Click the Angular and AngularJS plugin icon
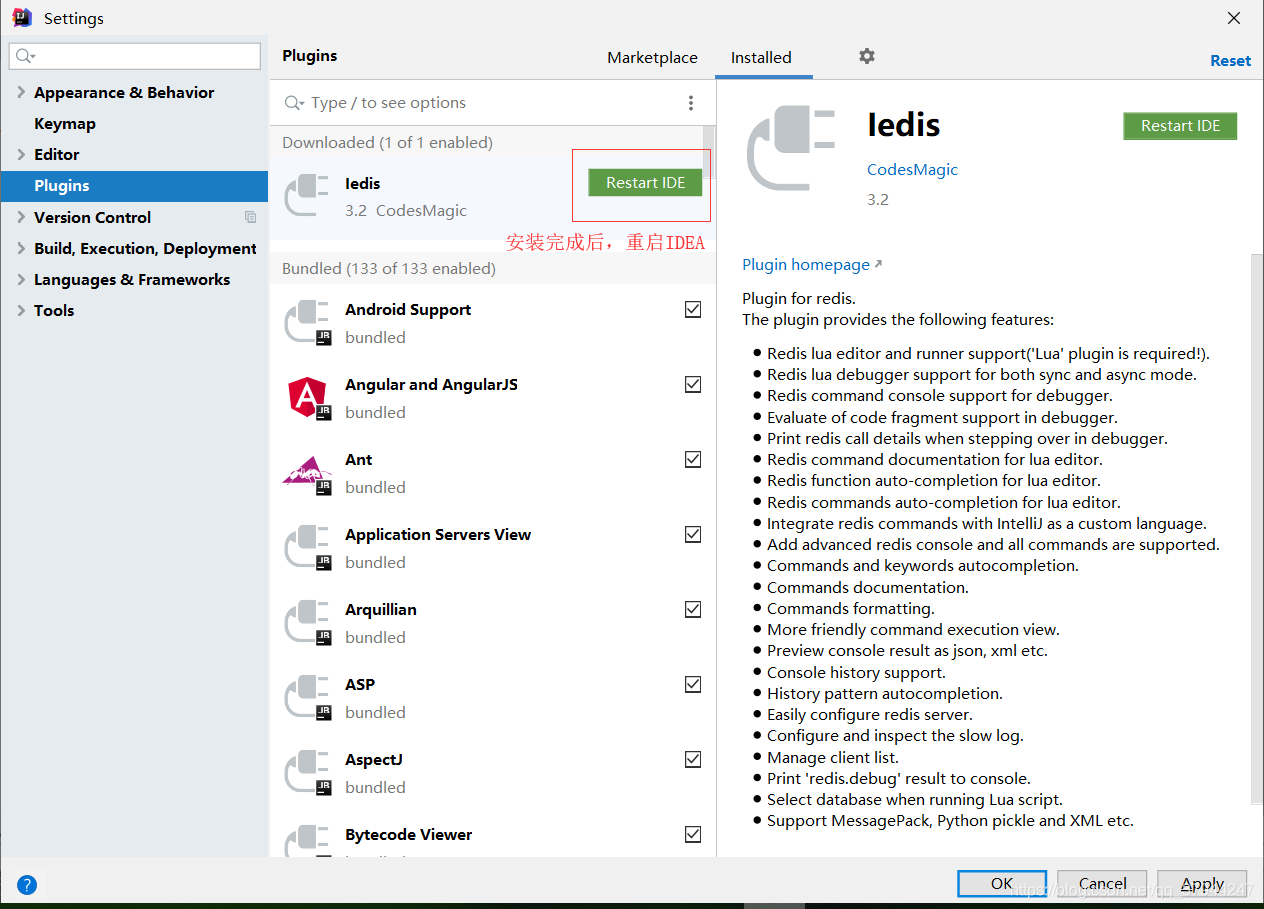The image size is (1264, 909). coord(307,397)
